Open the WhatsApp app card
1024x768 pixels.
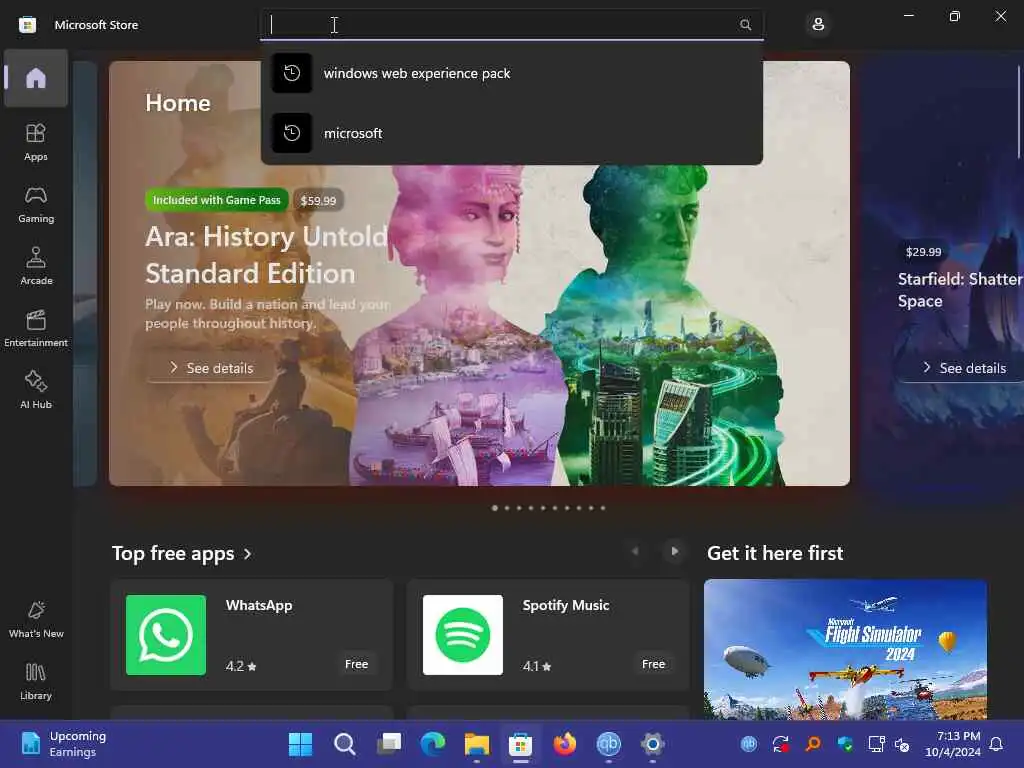(252, 635)
